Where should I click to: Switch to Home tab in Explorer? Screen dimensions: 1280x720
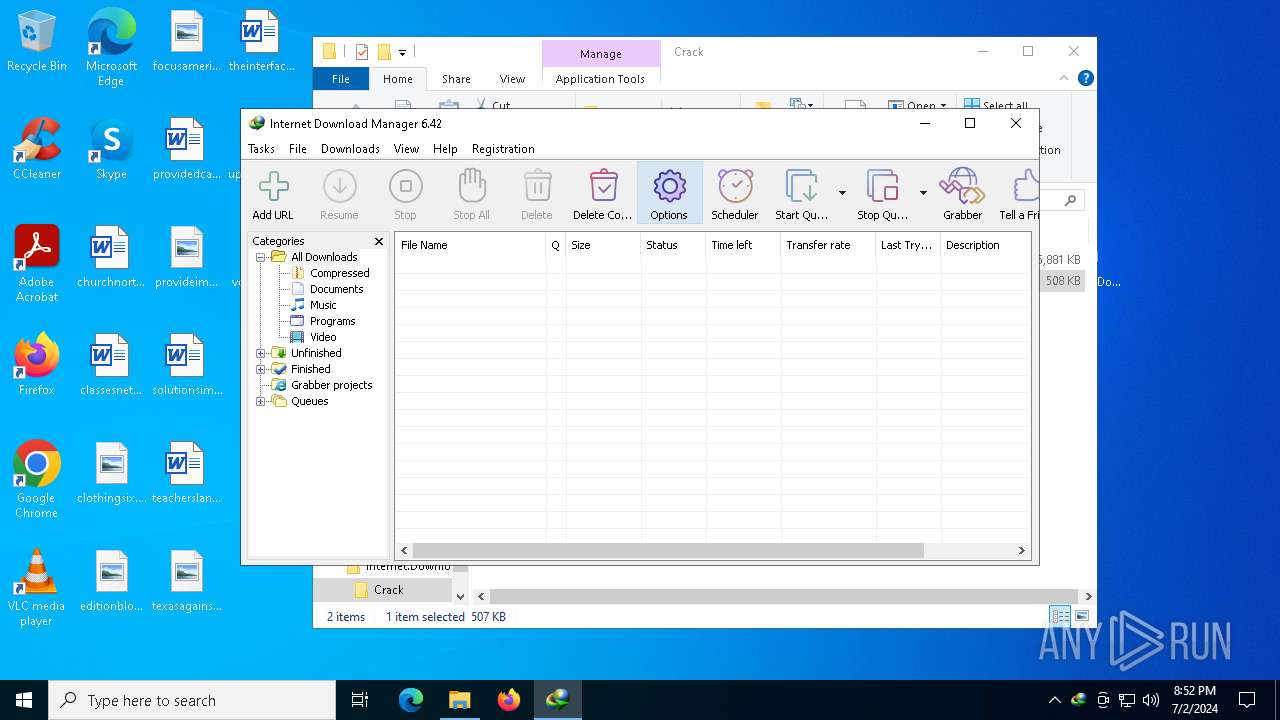(x=397, y=79)
